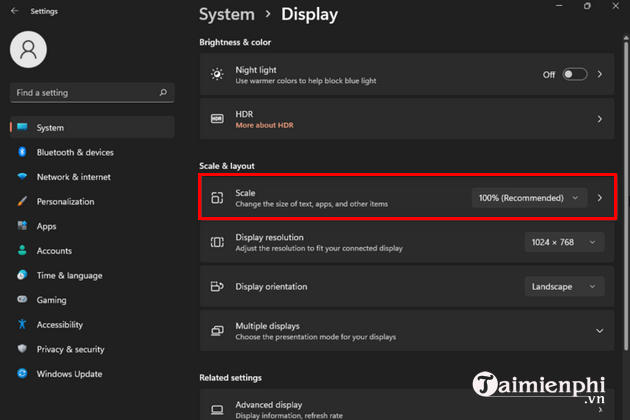Click the search magnifier icon
The image size is (630, 420).
click(163, 92)
